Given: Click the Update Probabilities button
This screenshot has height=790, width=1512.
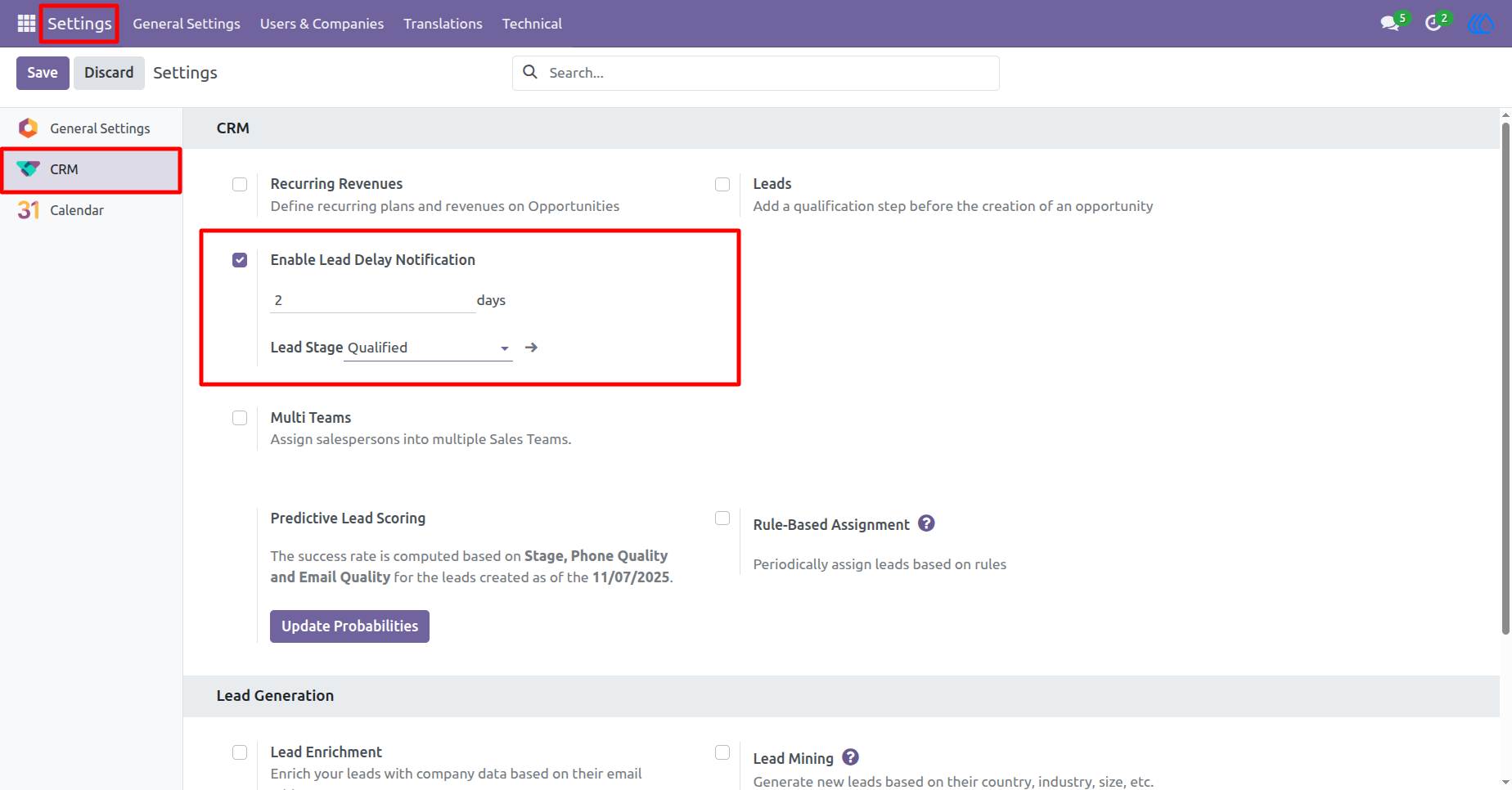Looking at the screenshot, I should (x=349, y=626).
